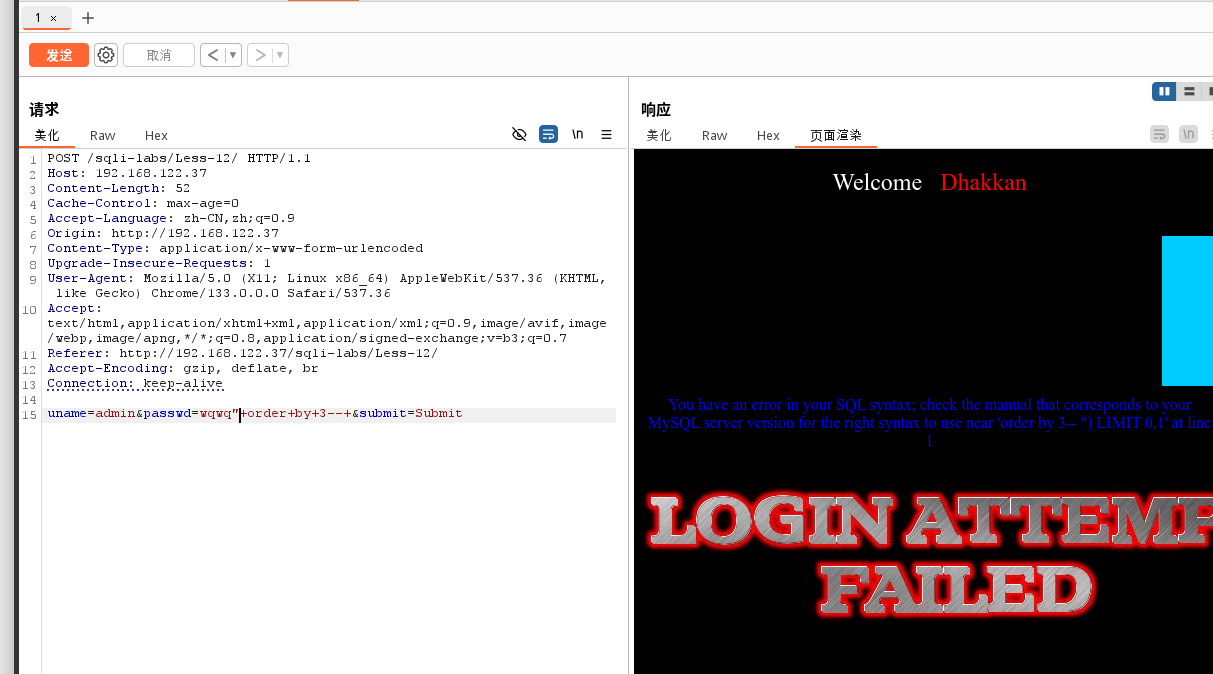Image resolution: width=1213 pixels, height=674 pixels.
Task: Select the top-bottom layout icon
Action: (x=1189, y=91)
